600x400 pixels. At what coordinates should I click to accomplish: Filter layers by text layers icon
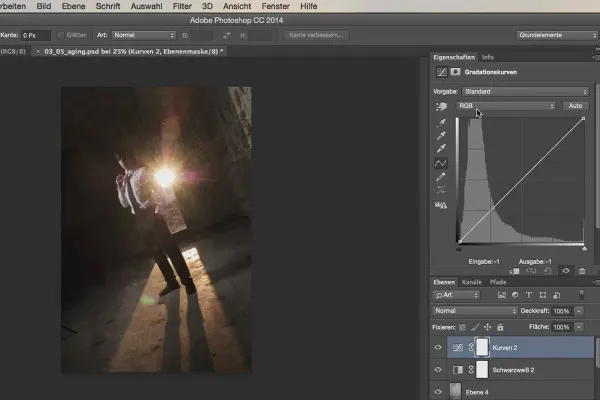click(529, 295)
